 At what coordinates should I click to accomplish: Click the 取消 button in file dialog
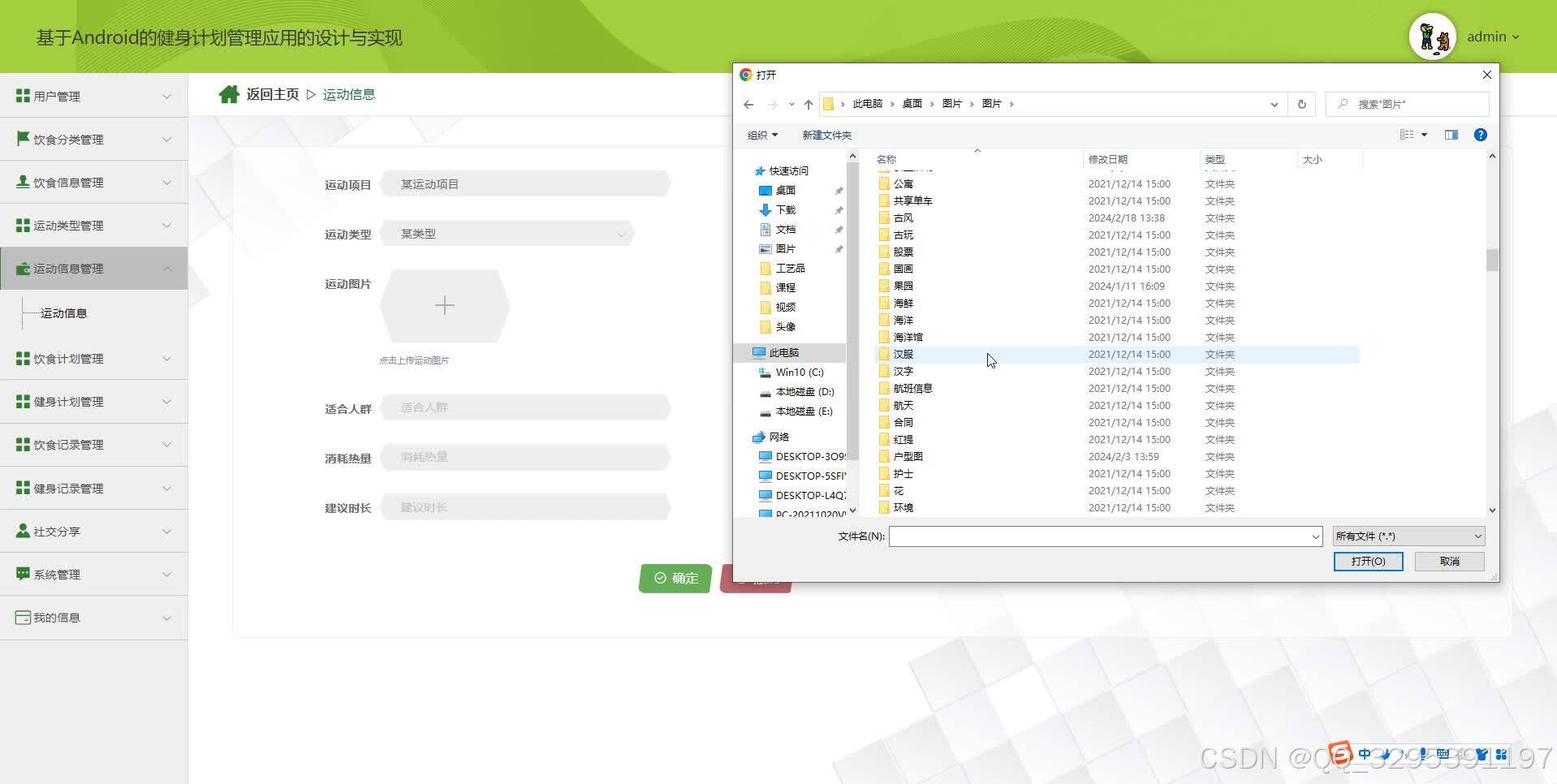click(x=1449, y=562)
